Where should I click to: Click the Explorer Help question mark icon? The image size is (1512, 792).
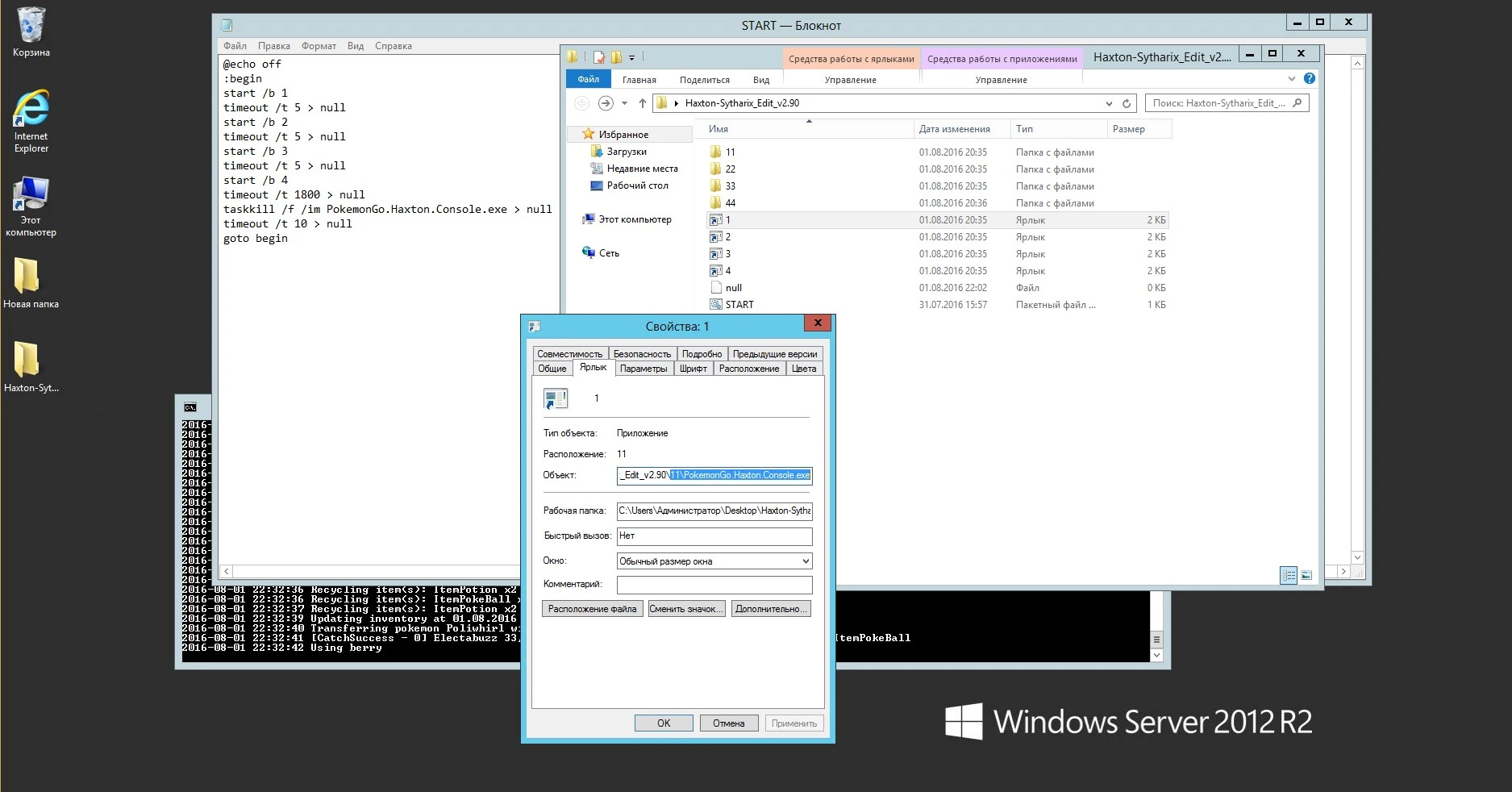click(x=1309, y=78)
